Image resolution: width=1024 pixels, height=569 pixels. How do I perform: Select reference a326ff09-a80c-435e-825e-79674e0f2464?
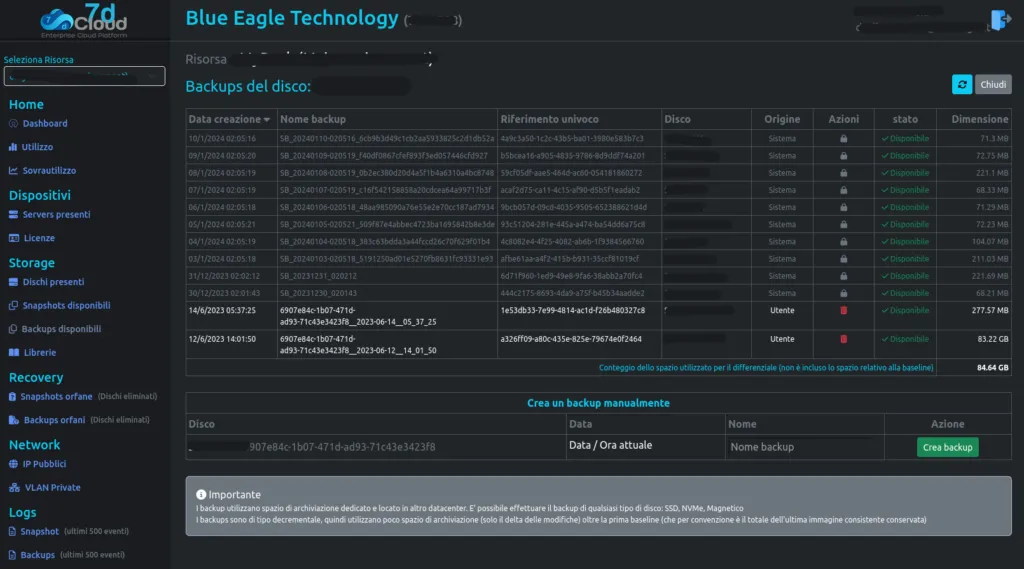[x=571, y=339]
